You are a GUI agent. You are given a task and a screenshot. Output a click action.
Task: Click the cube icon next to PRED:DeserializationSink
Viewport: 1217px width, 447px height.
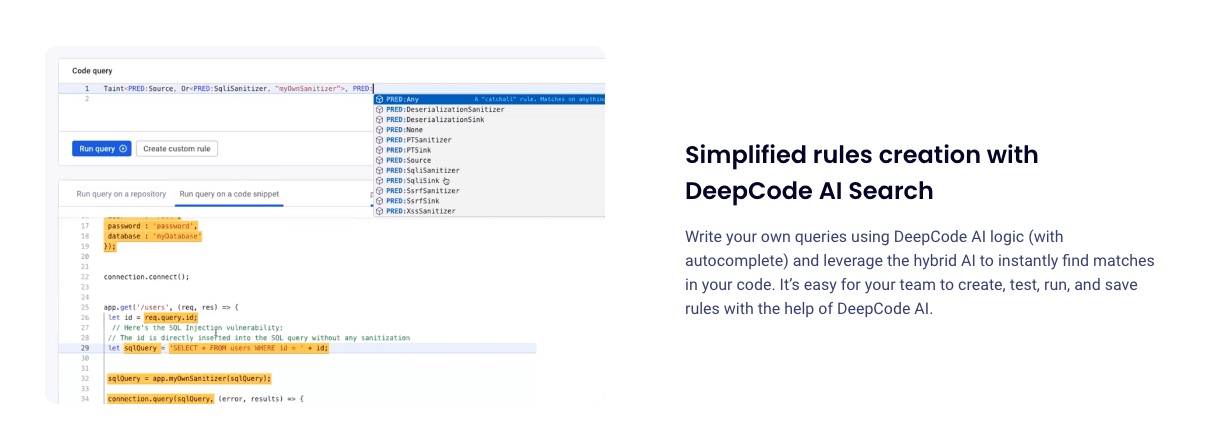click(x=380, y=119)
